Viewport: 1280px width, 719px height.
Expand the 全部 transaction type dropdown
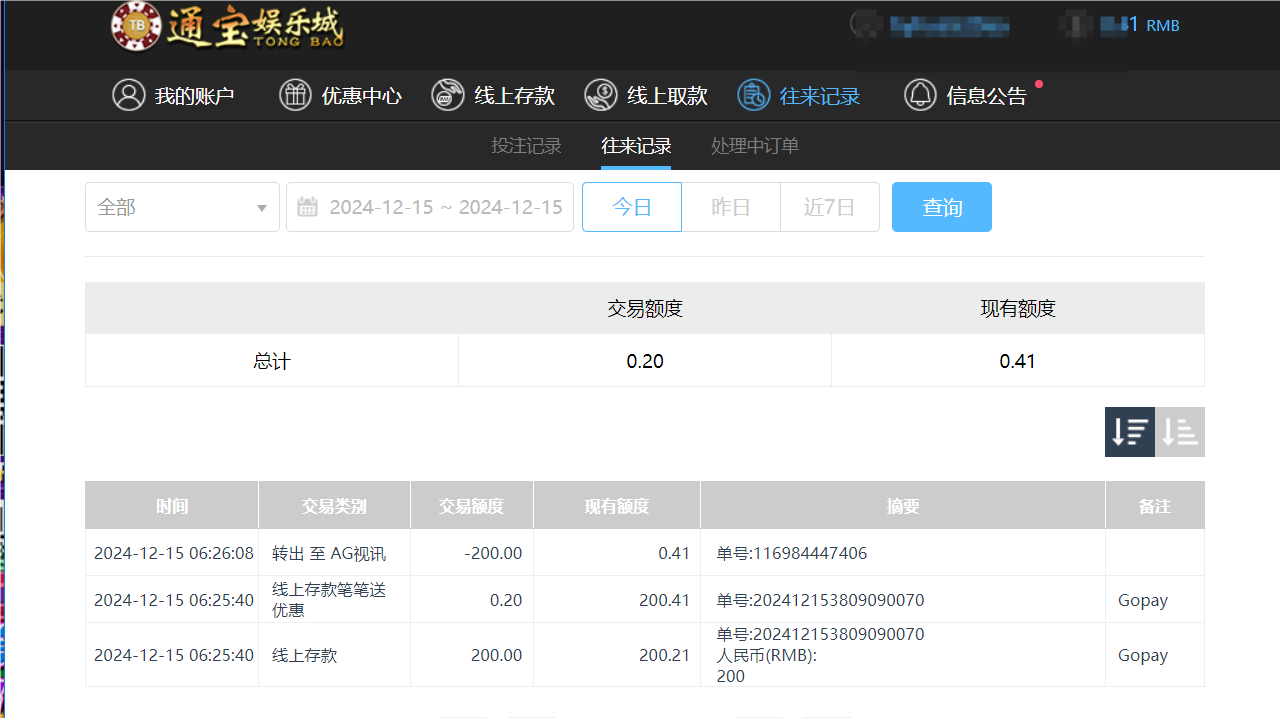[182, 206]
